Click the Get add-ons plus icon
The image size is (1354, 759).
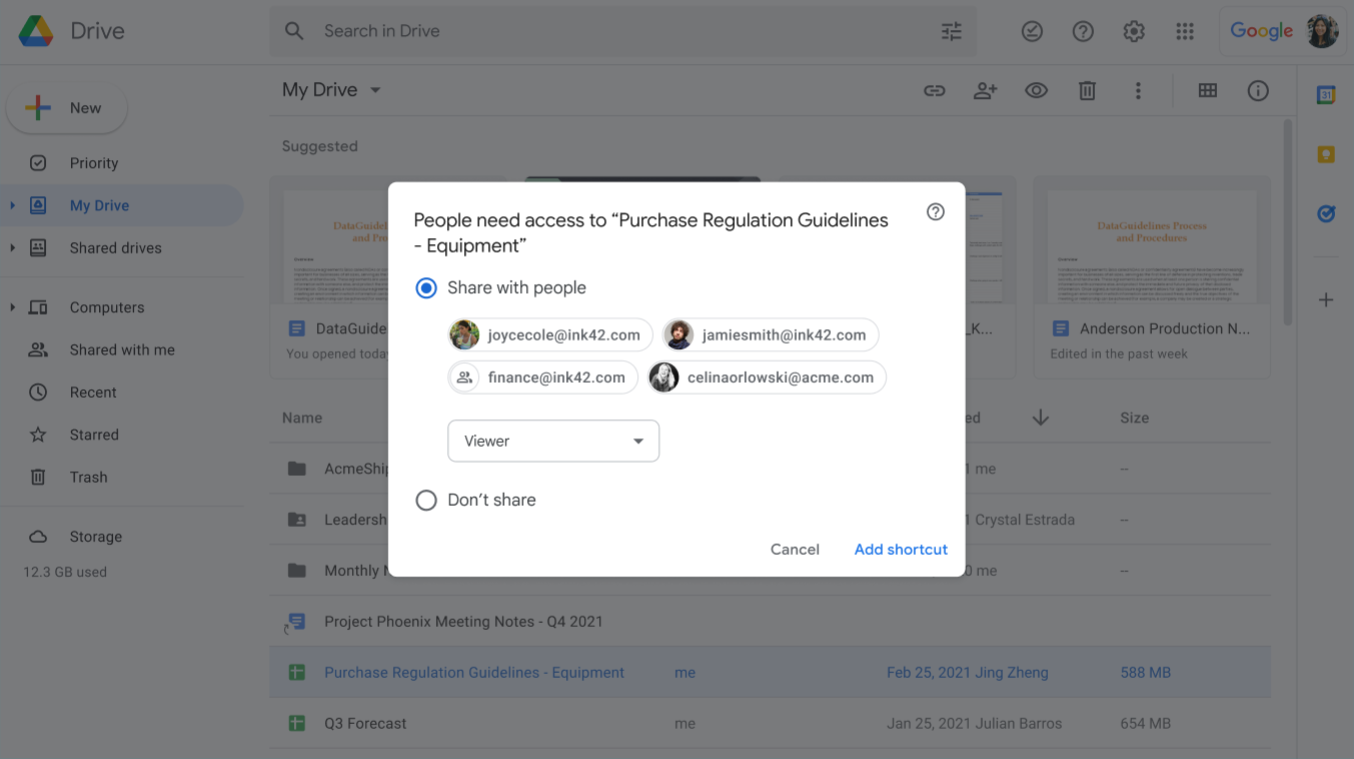[x=1326, y=299]
